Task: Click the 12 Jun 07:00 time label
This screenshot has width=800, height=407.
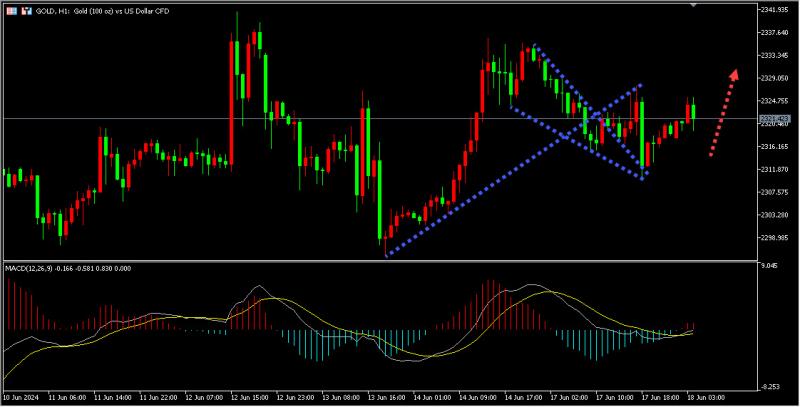Action: pos(204,397)
